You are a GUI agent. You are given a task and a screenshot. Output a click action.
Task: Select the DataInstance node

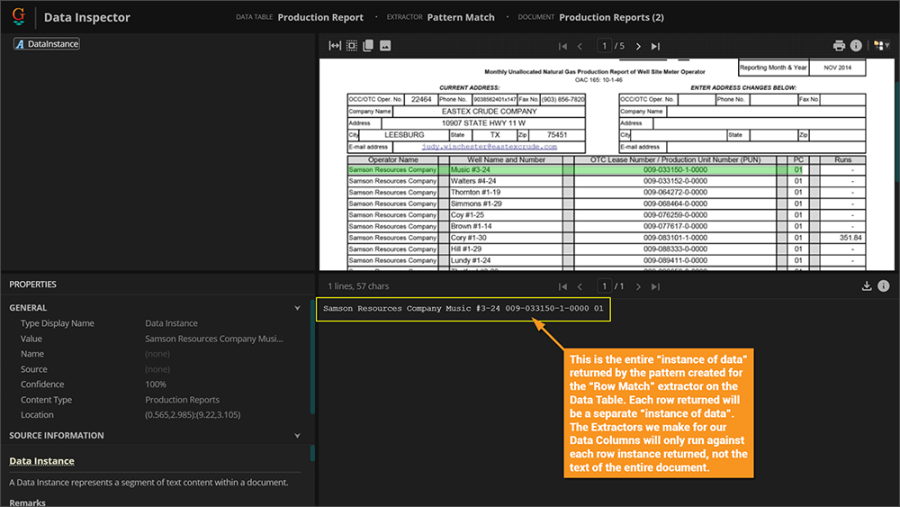tap(47, 44)
